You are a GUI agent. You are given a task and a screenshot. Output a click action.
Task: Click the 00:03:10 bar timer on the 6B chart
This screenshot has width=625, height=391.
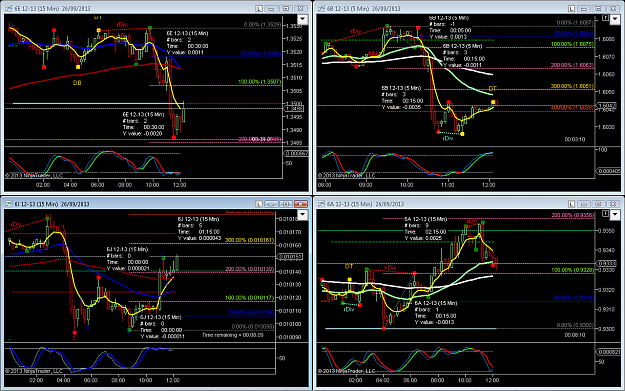tap(575, 140)
